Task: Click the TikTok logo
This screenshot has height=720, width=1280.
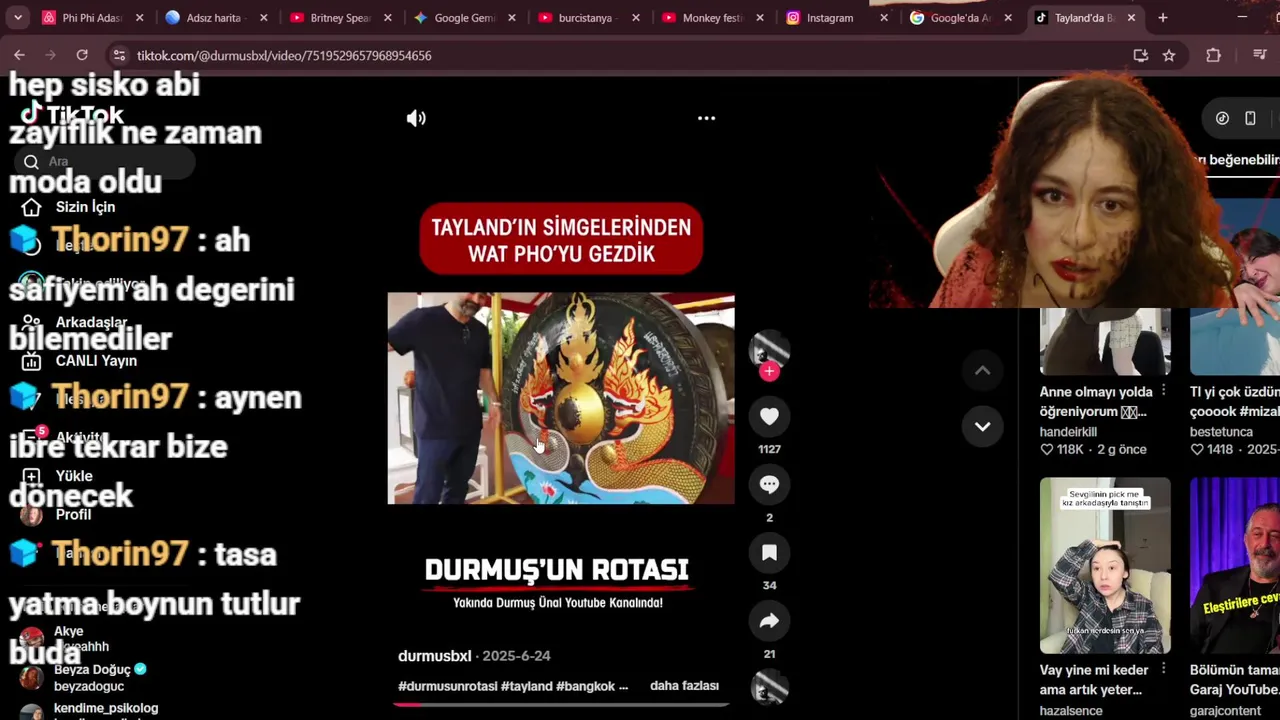Action: click(x=72, y=115)
